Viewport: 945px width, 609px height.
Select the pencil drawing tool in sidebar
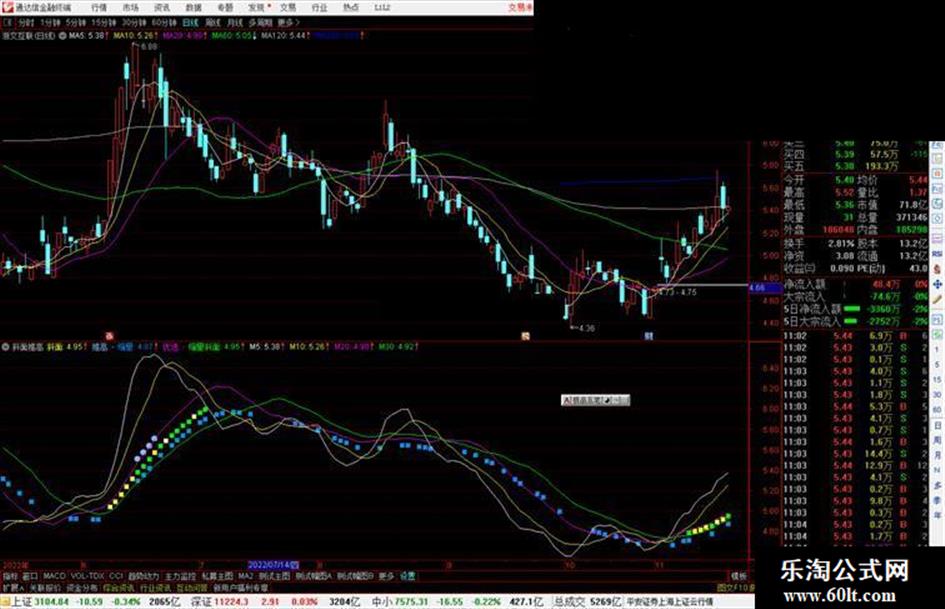tap(937, 299)
